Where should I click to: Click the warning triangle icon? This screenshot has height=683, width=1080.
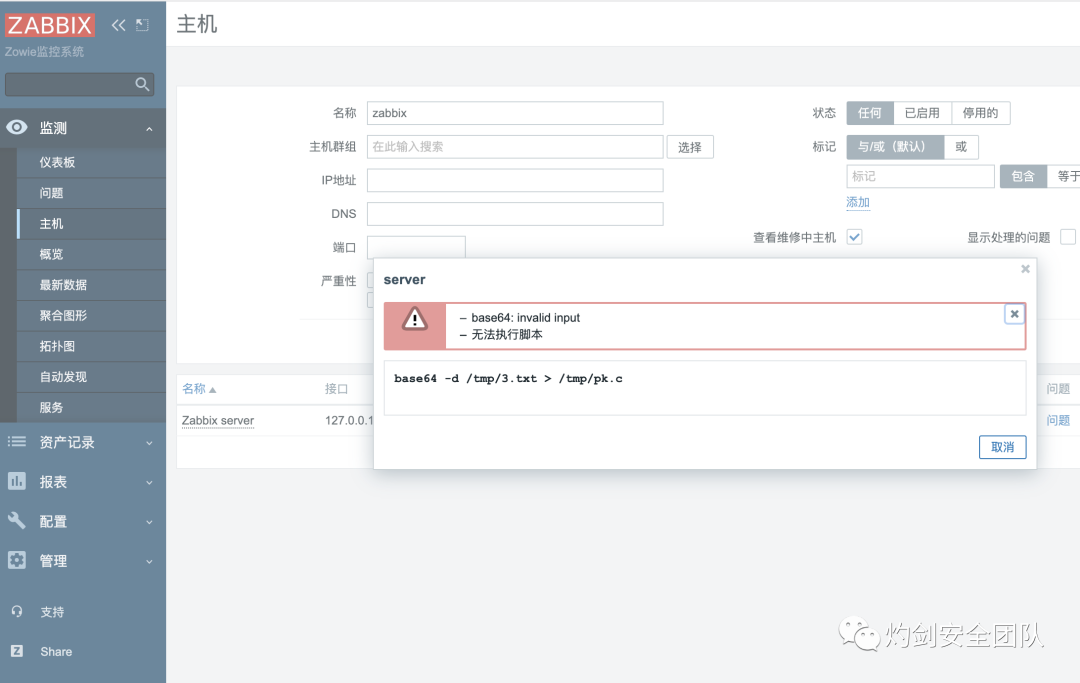(415, 319)
